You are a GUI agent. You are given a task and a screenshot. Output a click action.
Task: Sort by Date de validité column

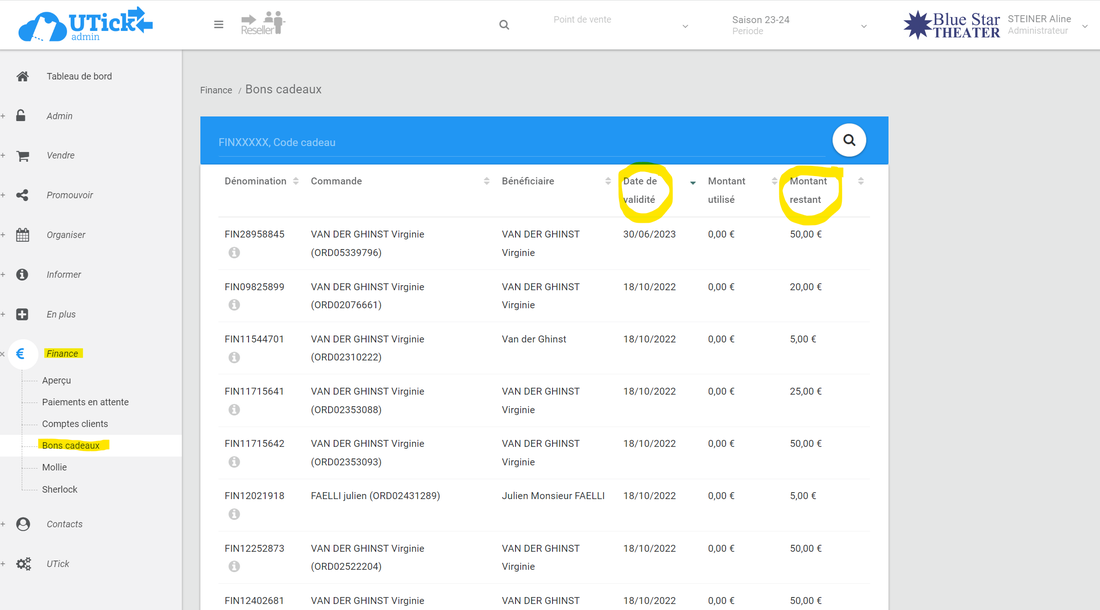tap(641, 190)
